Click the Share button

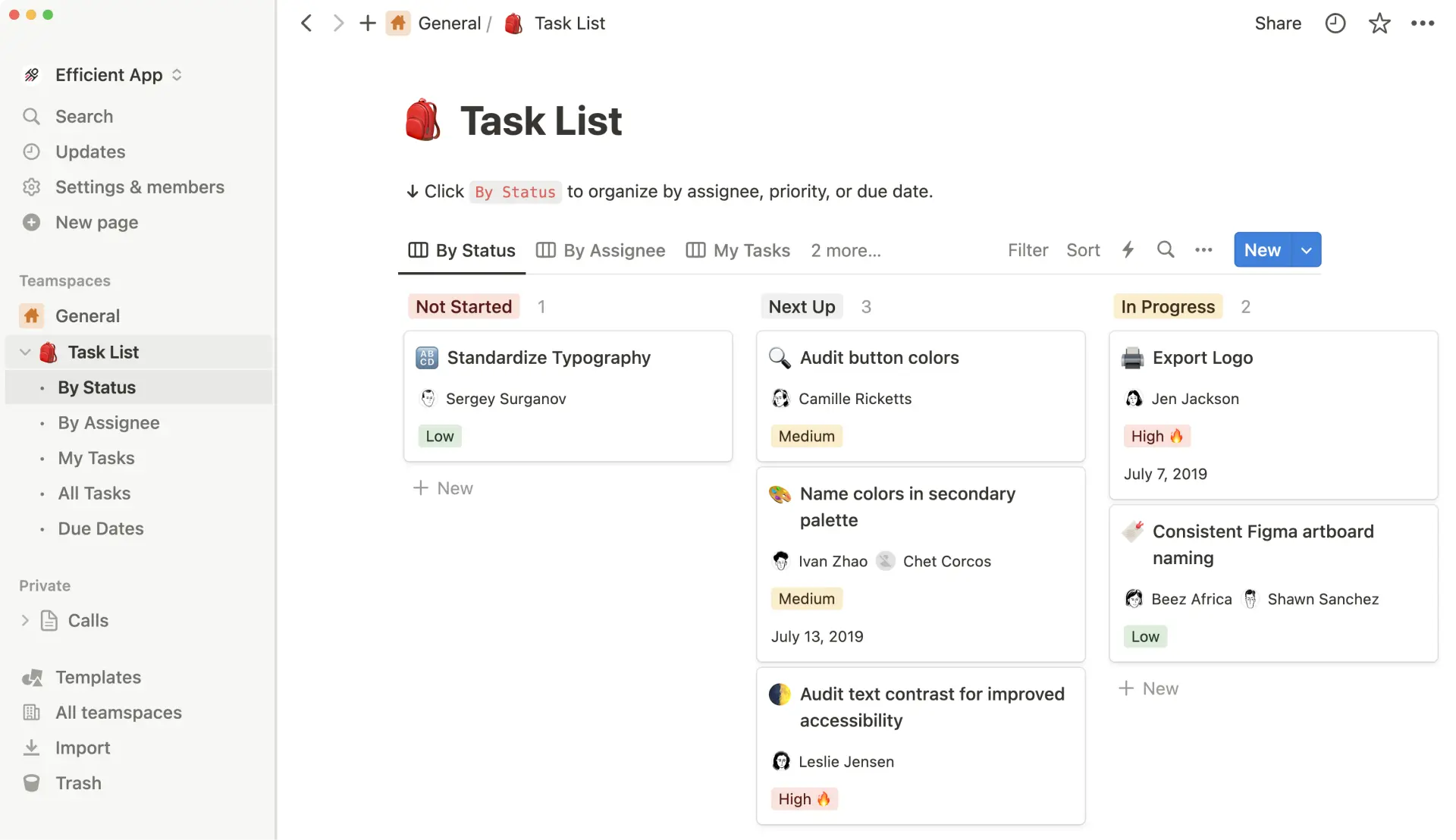pos(1278,24)
